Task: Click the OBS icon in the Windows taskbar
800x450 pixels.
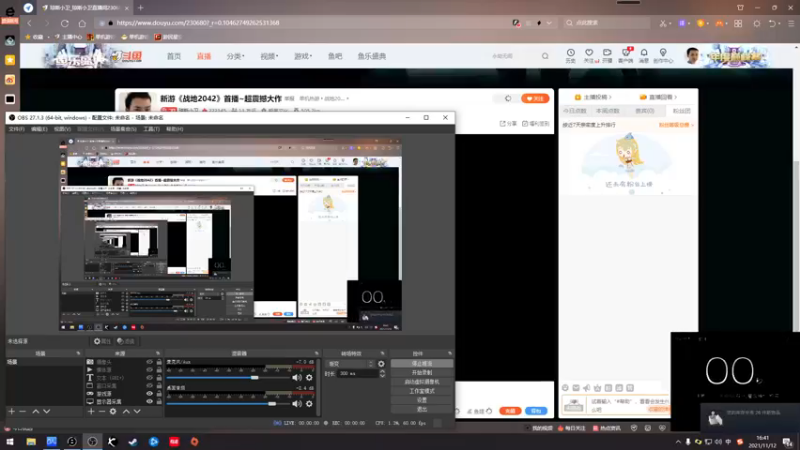Action: click(92, 442)
